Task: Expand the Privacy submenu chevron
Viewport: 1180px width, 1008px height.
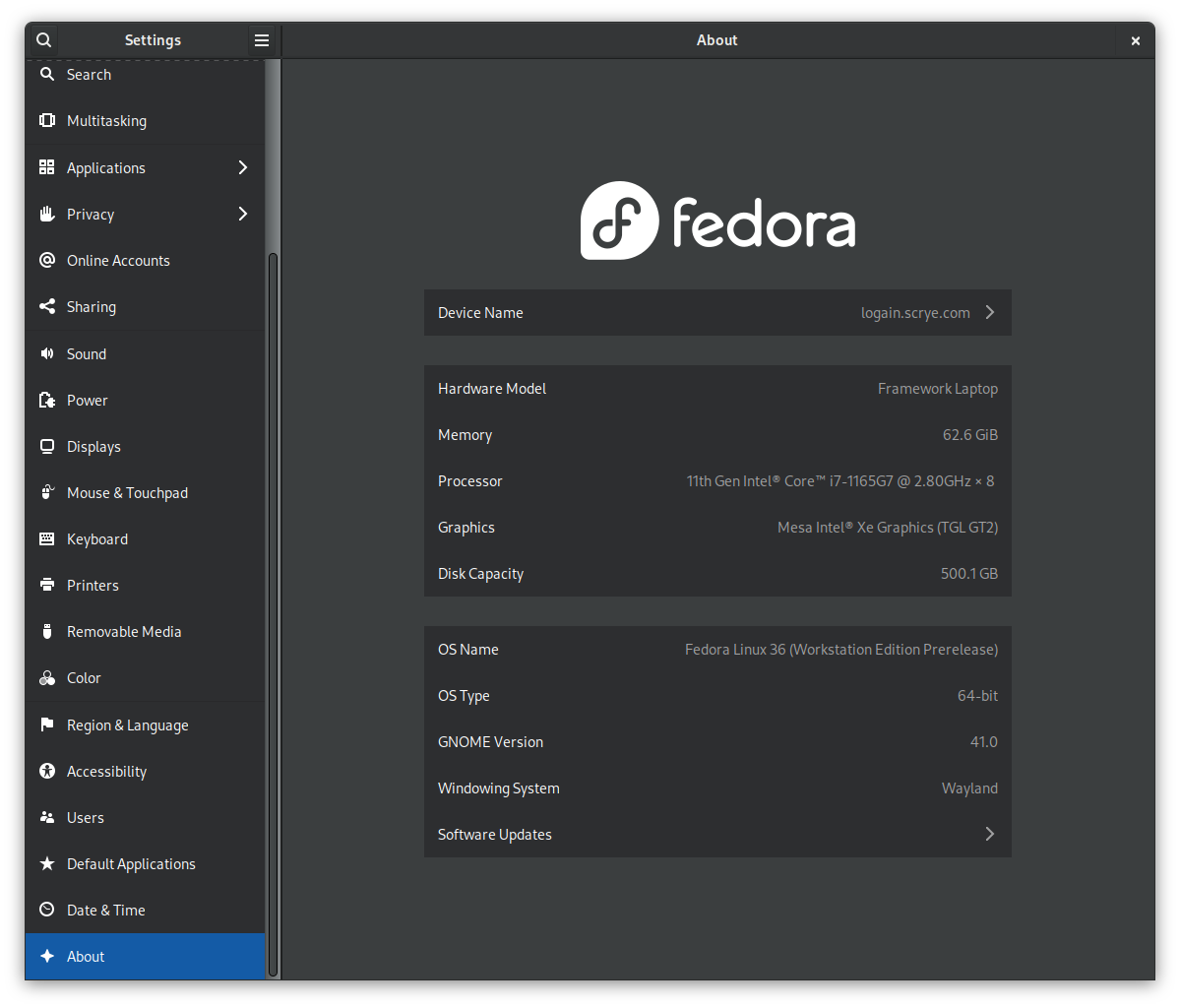Action: (242, 214)
